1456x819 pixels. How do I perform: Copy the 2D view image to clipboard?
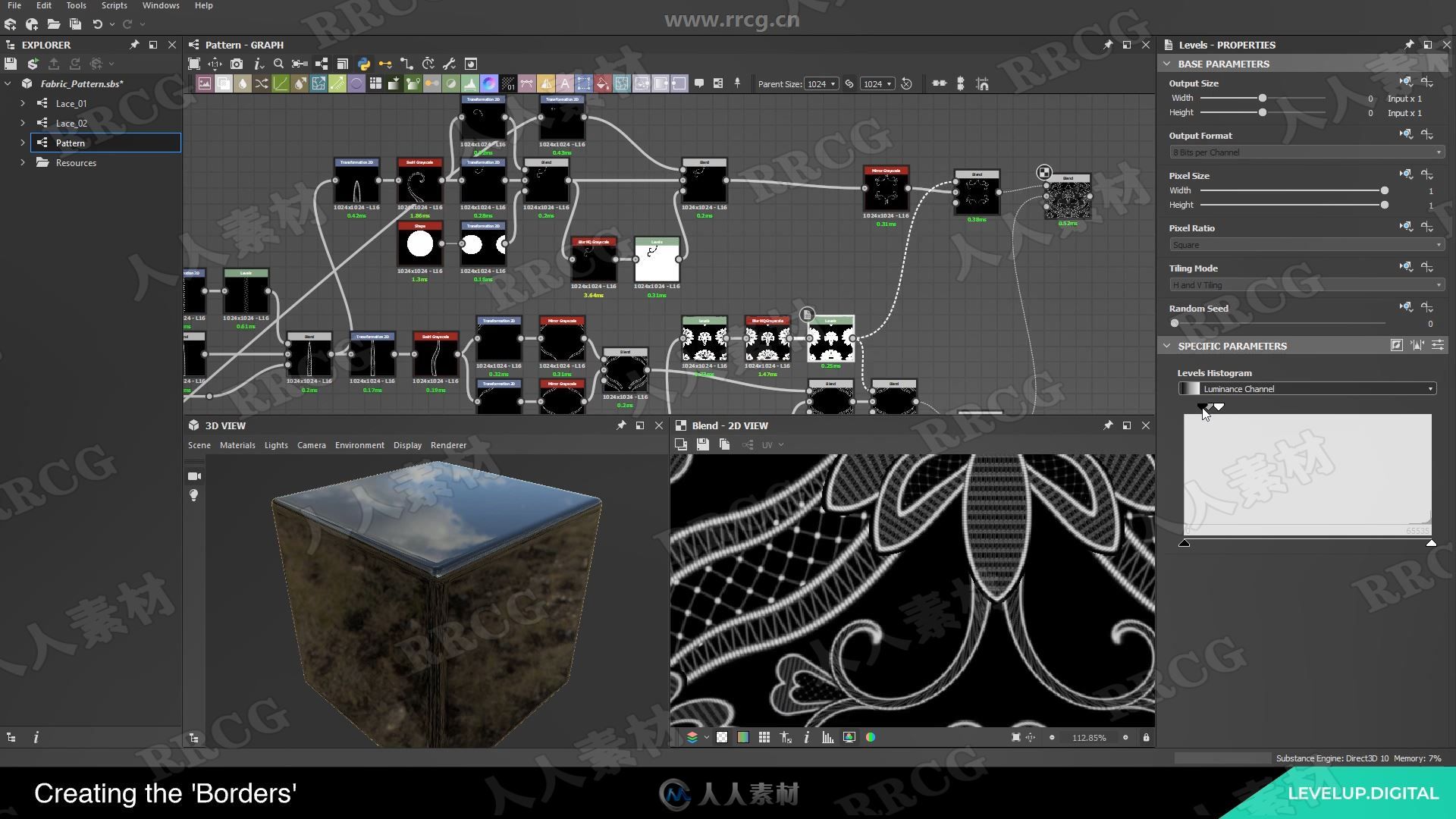tap(724, 444)
